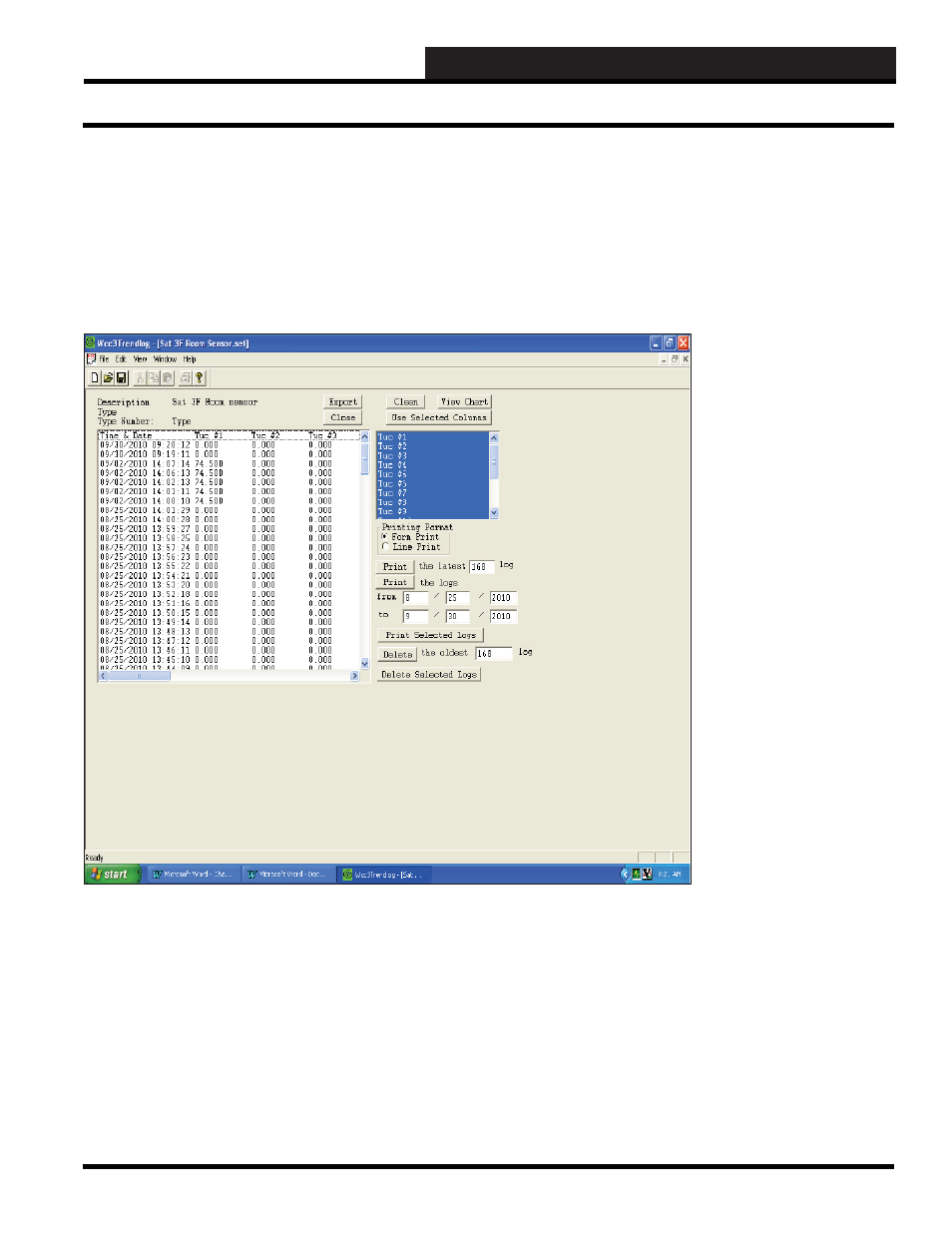Click the Use Selected Columns button
Viewport: 952px width, 1233px height.
pyautogui.click(x=439, y=418)
